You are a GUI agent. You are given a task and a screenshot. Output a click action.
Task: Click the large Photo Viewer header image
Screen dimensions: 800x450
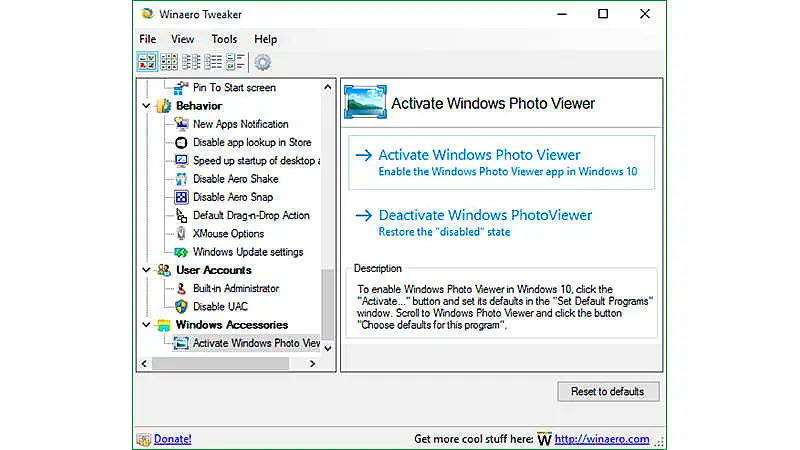click(365, 102)
